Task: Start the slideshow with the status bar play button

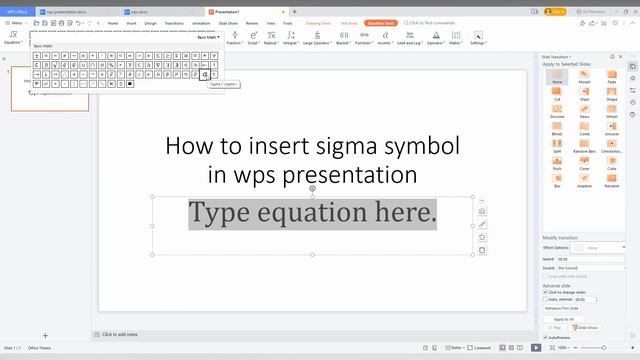Action: click(x=536, y=347)
